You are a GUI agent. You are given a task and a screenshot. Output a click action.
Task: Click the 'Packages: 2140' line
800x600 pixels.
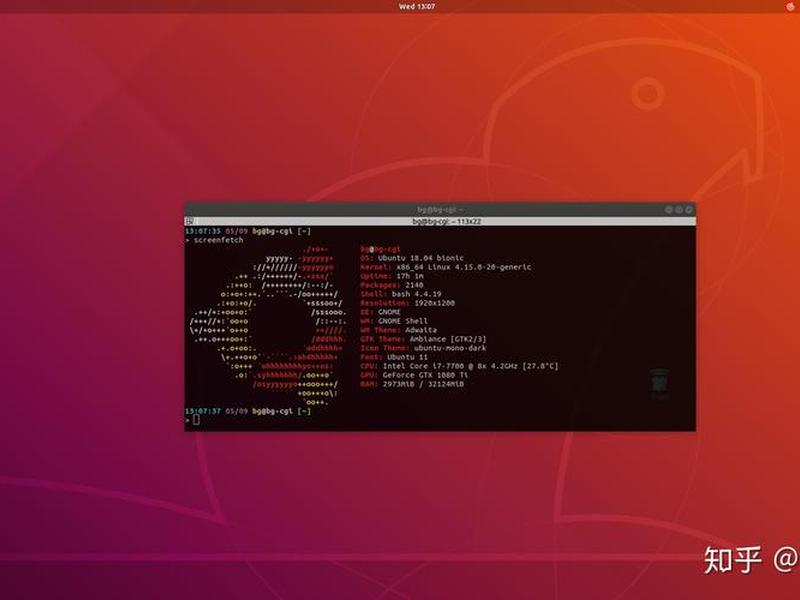392,285
